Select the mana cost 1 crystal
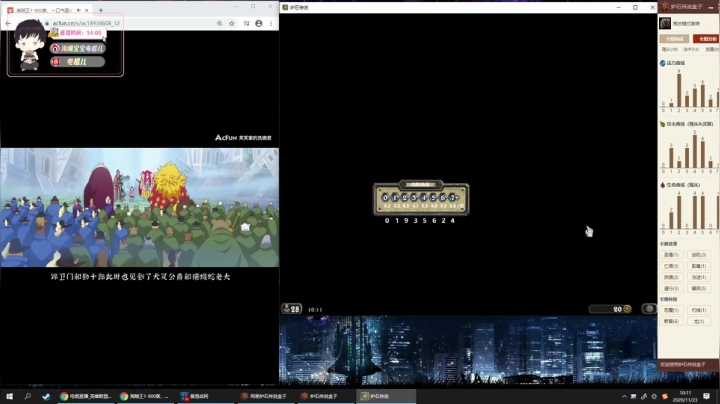This screenshot has width=720, height=404. coord(395,197)
